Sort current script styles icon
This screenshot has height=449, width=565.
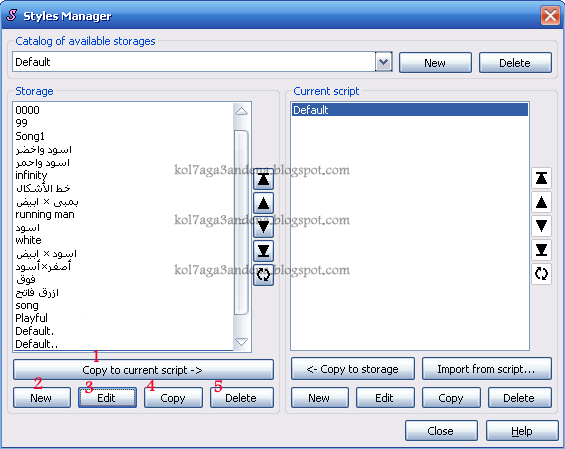[541, 274]
